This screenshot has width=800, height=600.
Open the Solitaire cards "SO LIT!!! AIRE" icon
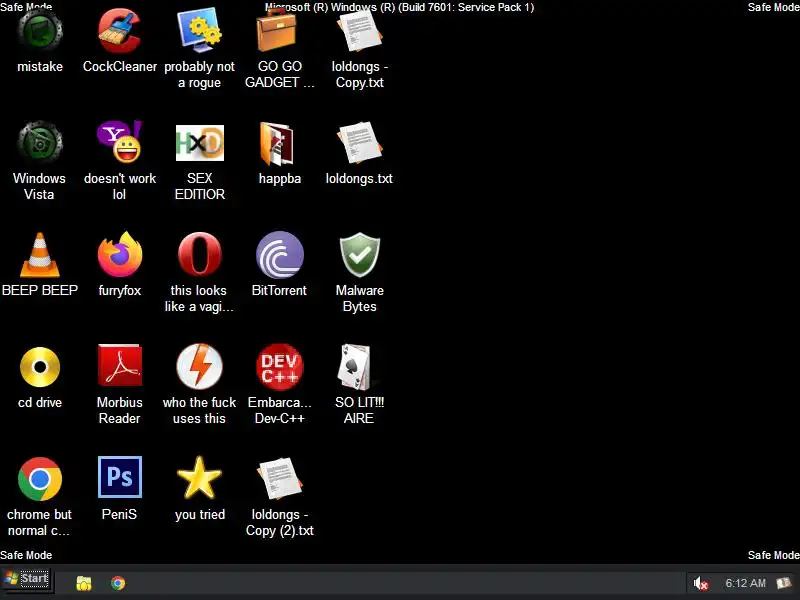[355, 367]
